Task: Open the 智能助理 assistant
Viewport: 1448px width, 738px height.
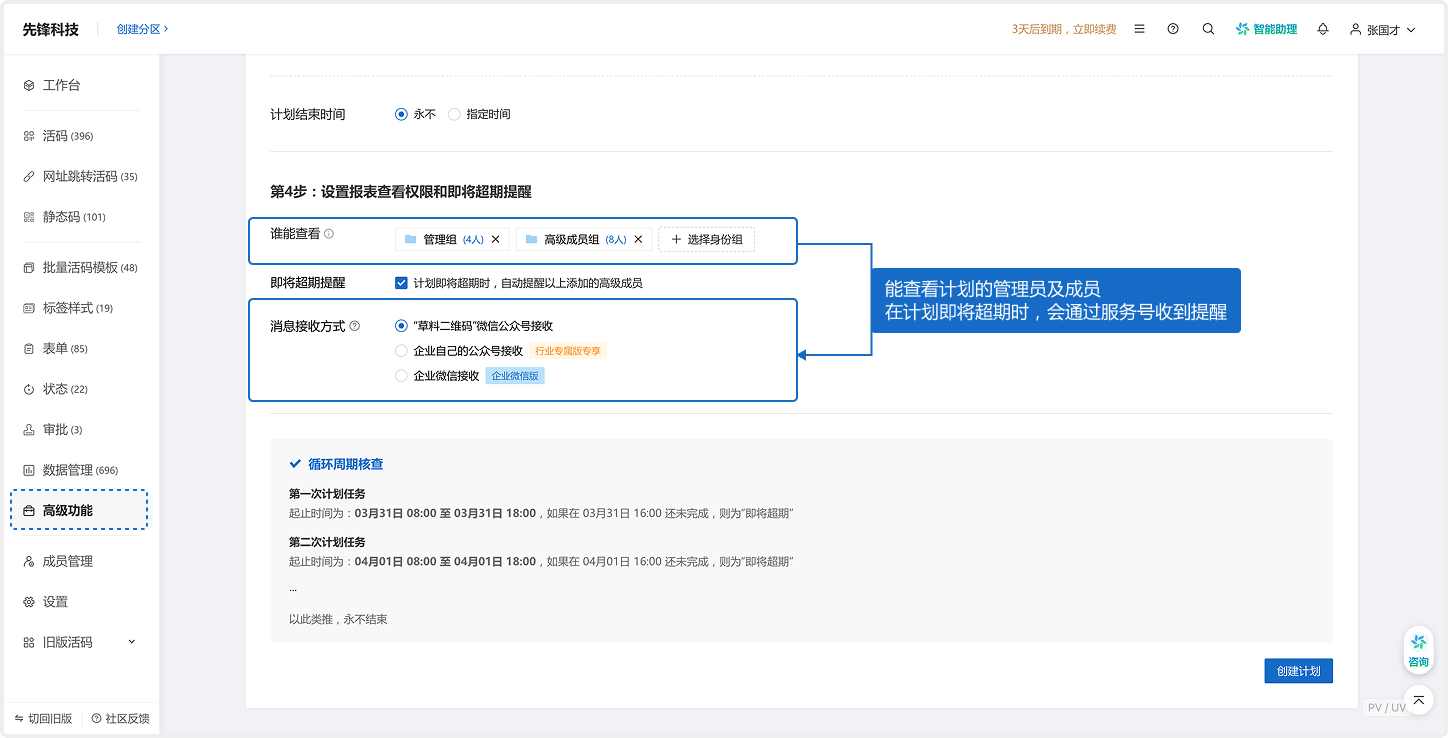Action: [1266, 29]
